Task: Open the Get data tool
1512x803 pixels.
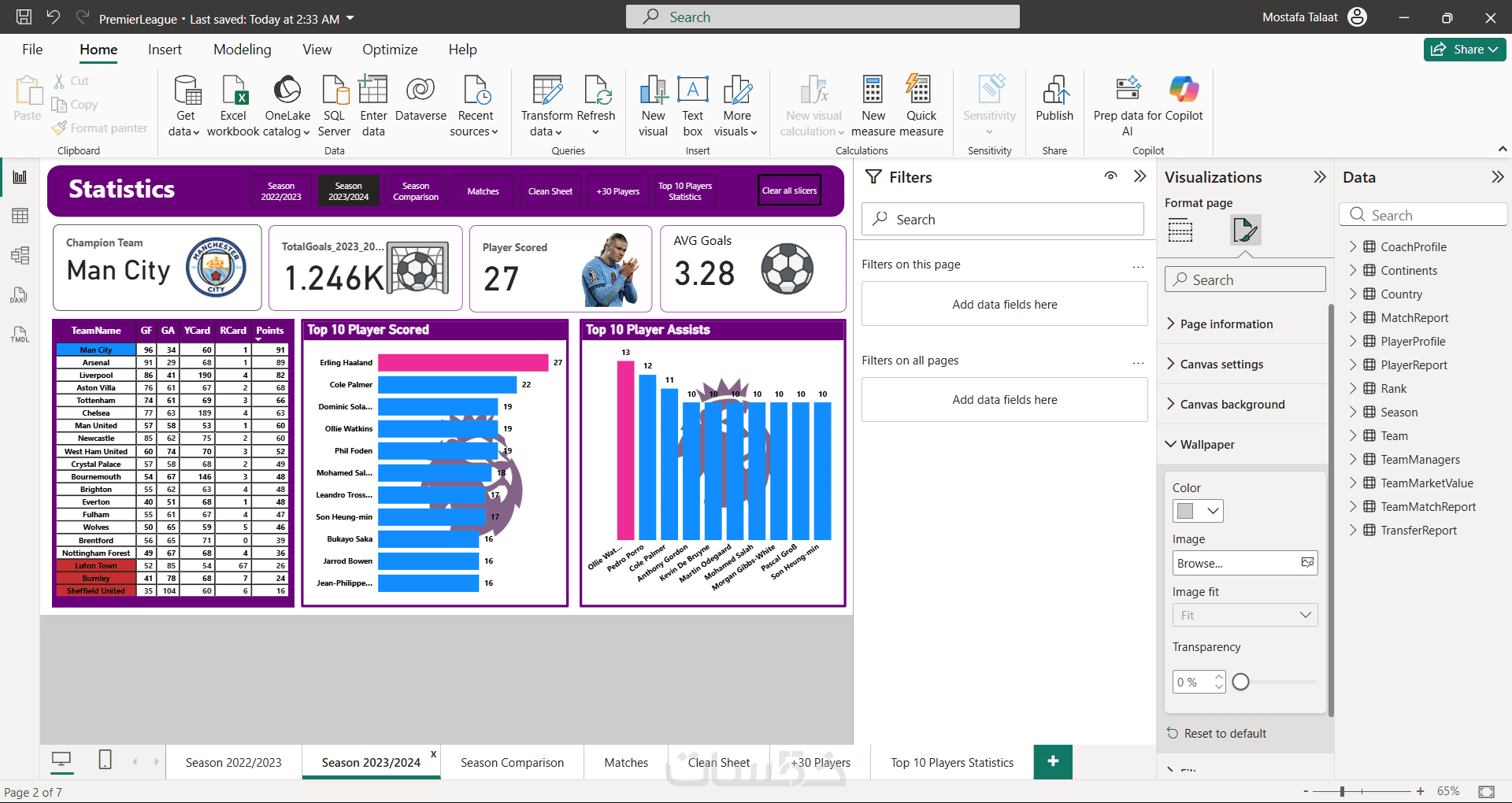Action: pos(185,106)
